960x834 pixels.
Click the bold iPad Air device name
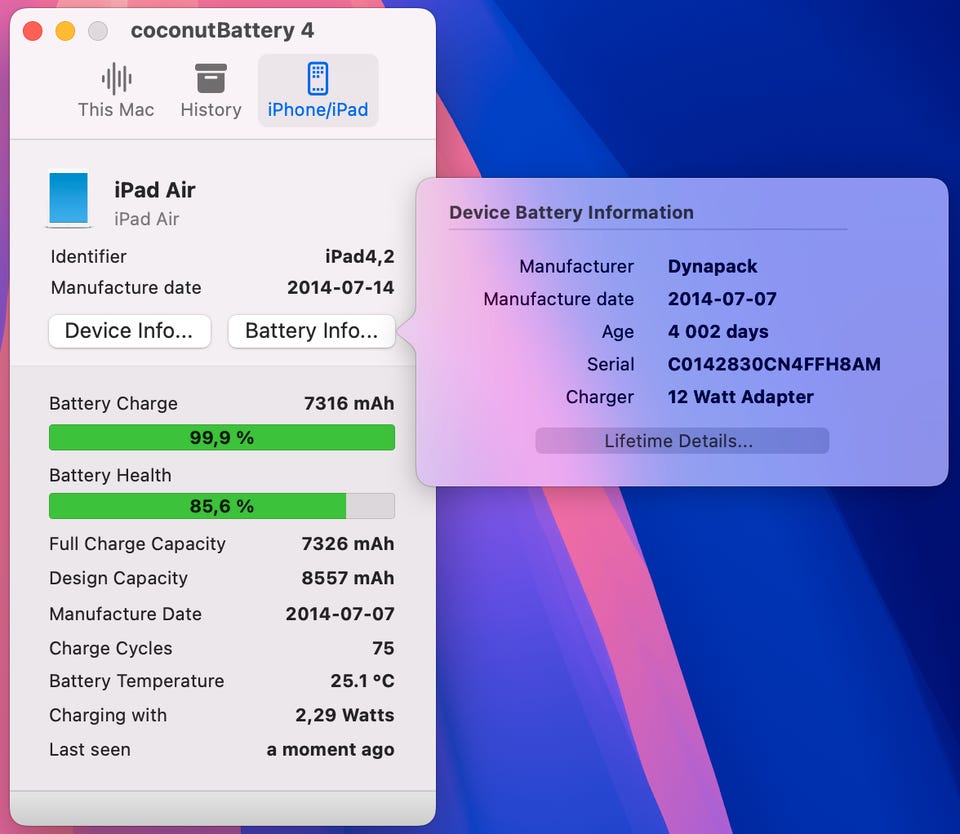155,190
